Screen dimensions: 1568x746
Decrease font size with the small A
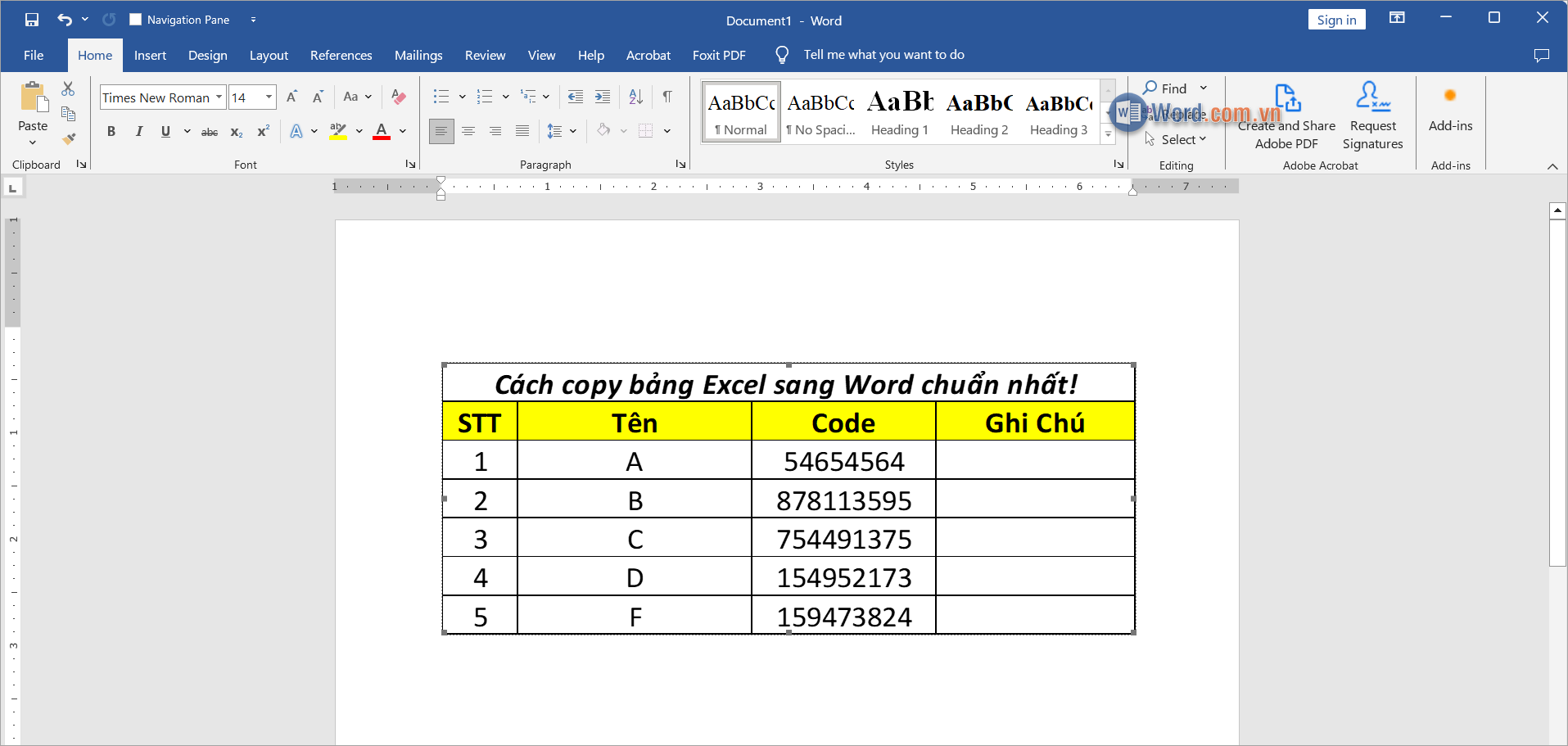tap(318, 97)
